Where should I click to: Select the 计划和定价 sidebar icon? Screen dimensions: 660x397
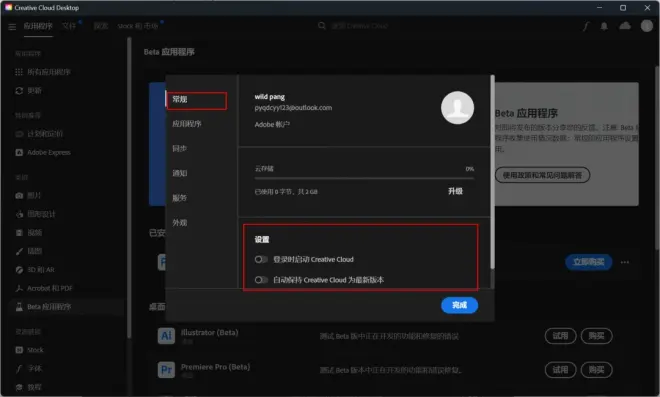(x=19, y=134)
